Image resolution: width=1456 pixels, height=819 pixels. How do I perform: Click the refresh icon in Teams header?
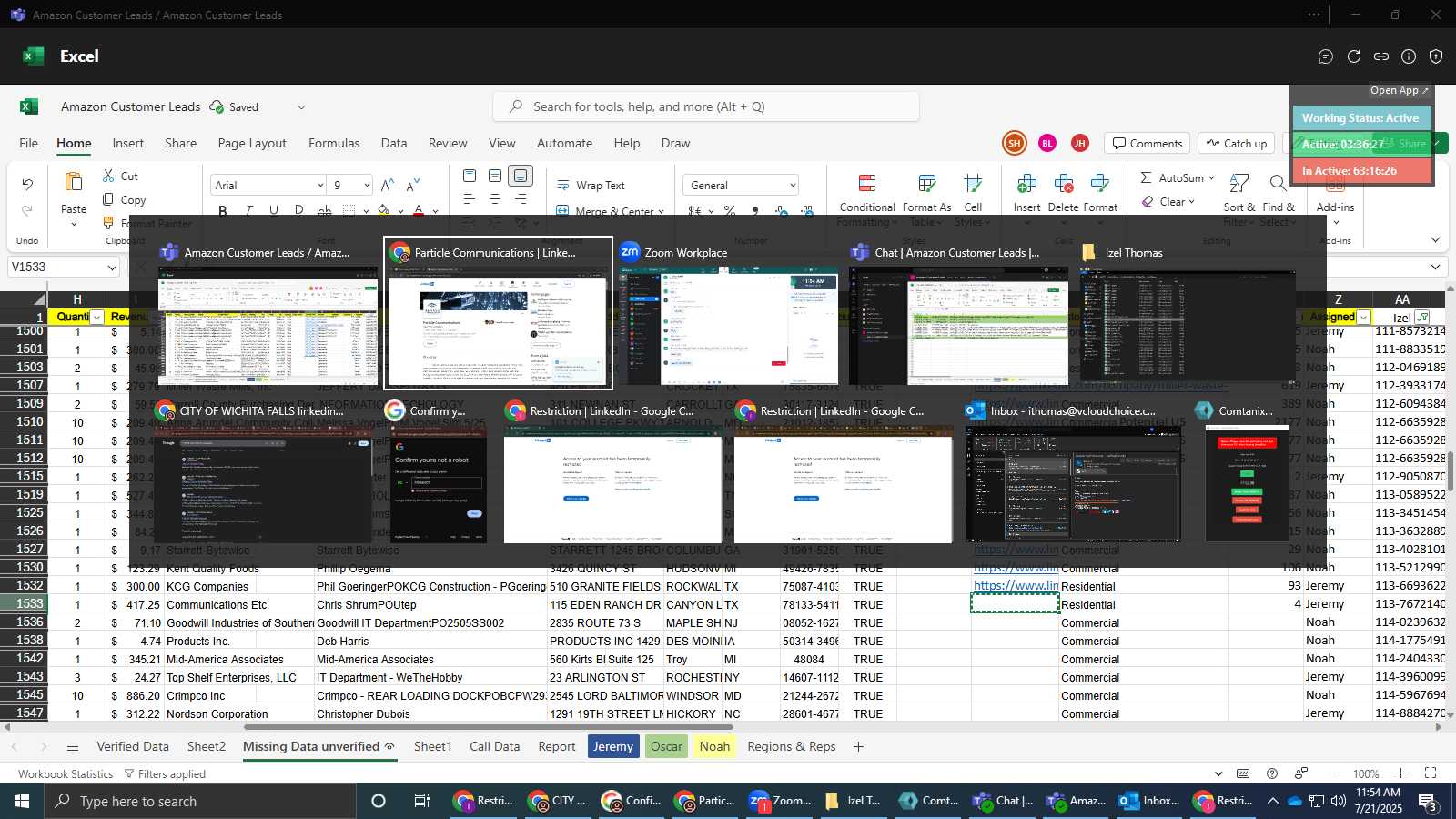click(1354, 56)
